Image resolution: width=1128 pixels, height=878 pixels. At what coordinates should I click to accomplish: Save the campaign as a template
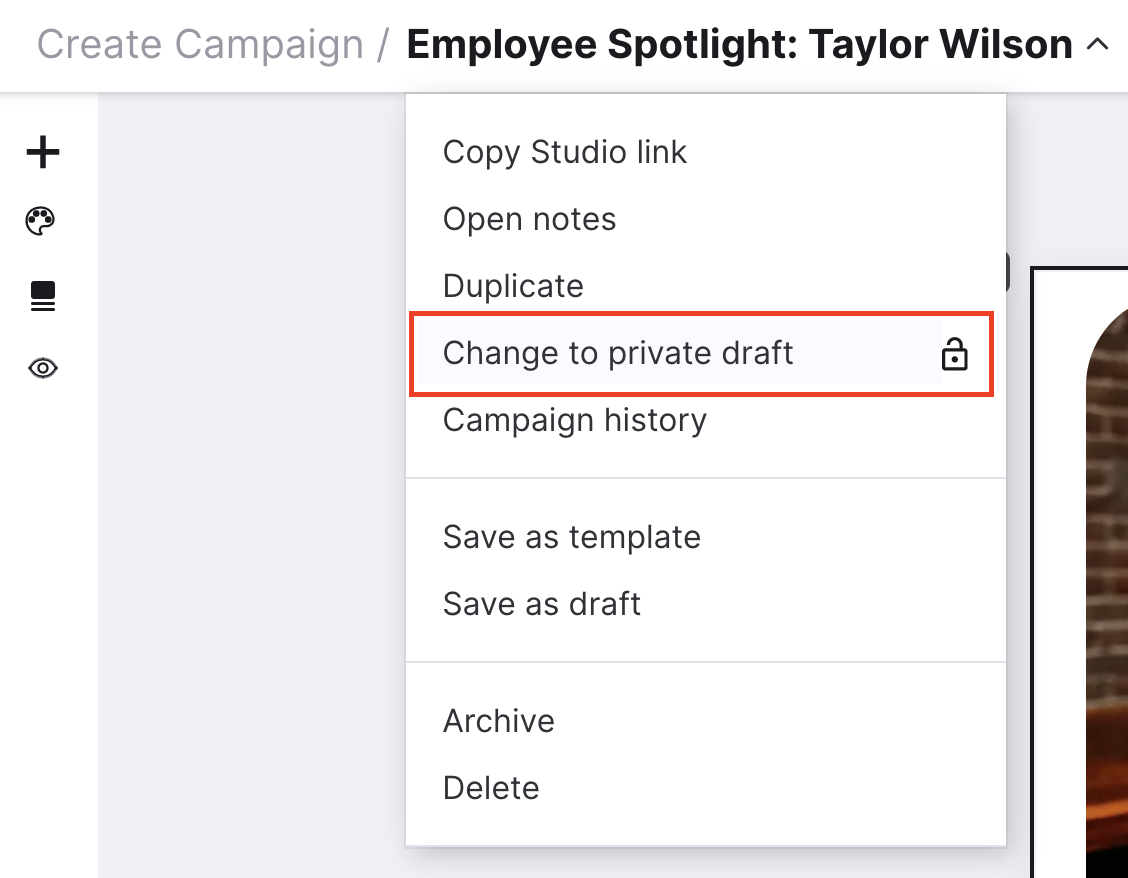coord(571,537)
